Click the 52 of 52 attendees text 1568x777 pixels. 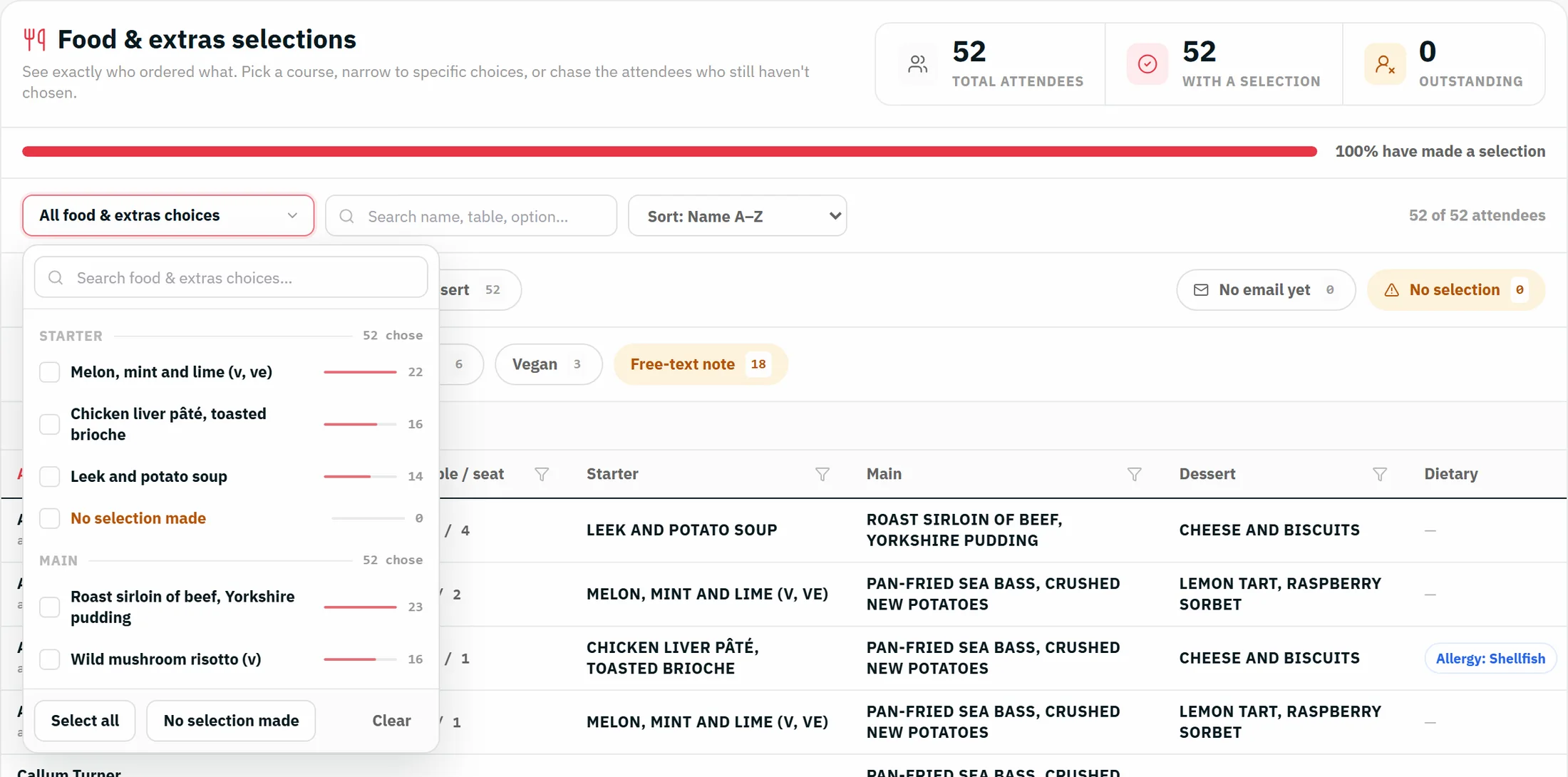(x=1477, y=215)
